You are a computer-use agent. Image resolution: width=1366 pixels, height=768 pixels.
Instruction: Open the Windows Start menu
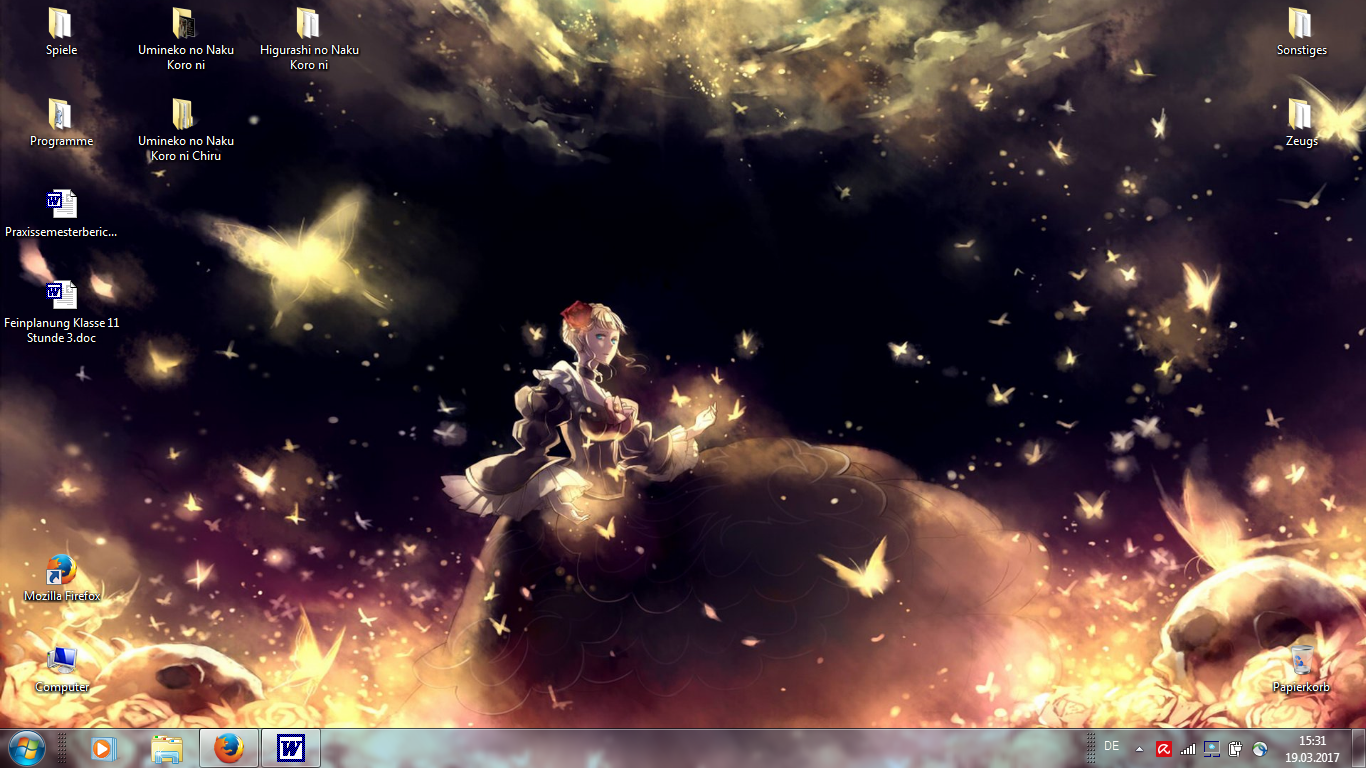point(27,748)
